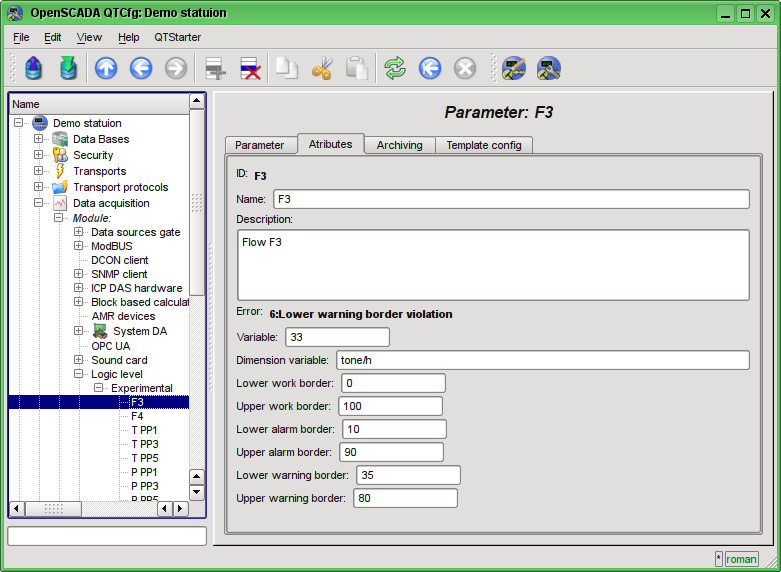Image resolution: width=781 pixels, height=572 pixels.
Task: Go up one level with the up arrow
Action: pos(106,68)
